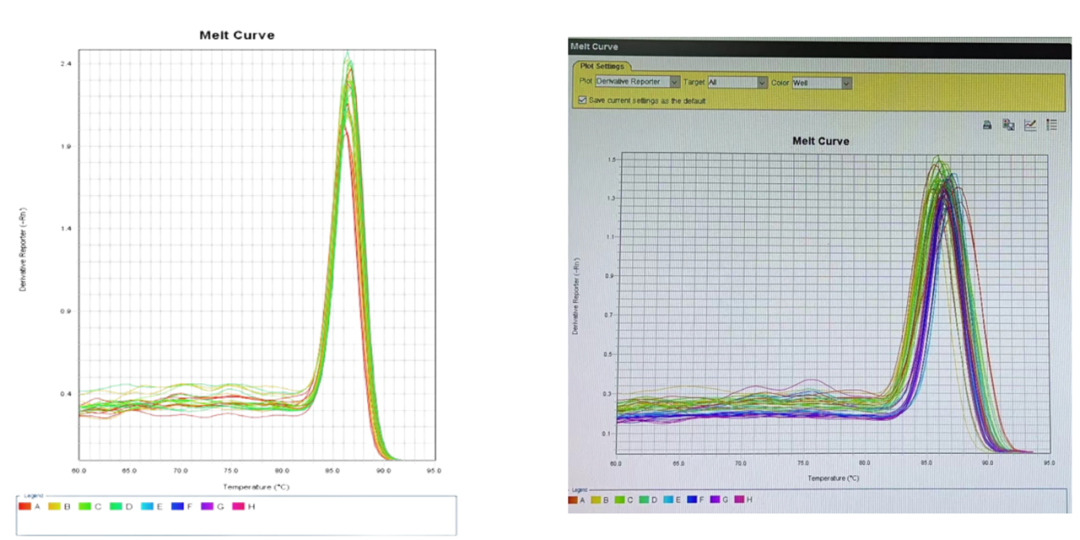Open the plot properties chart icon
Image resolution: width=1080 pixels, height=540 pixels.
[x=1030, y=125]
